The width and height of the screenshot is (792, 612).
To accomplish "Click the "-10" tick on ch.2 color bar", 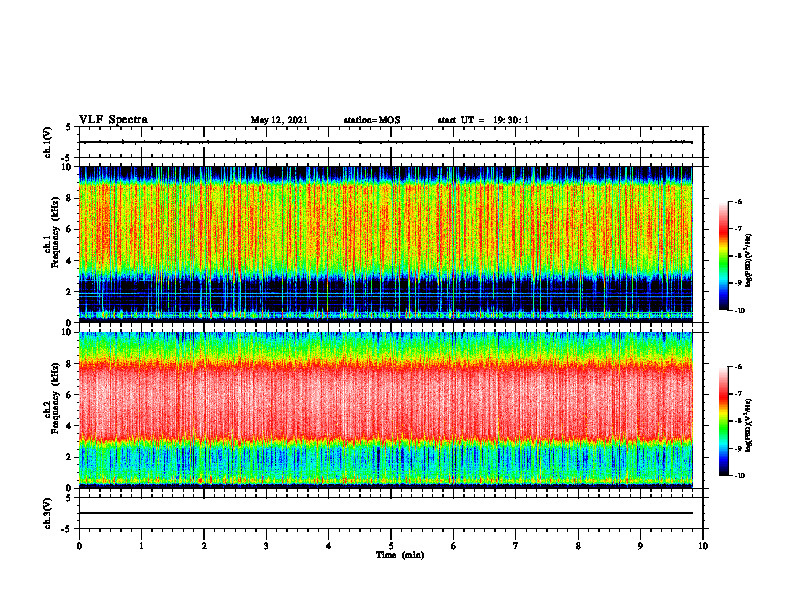I will click(739, 476).
